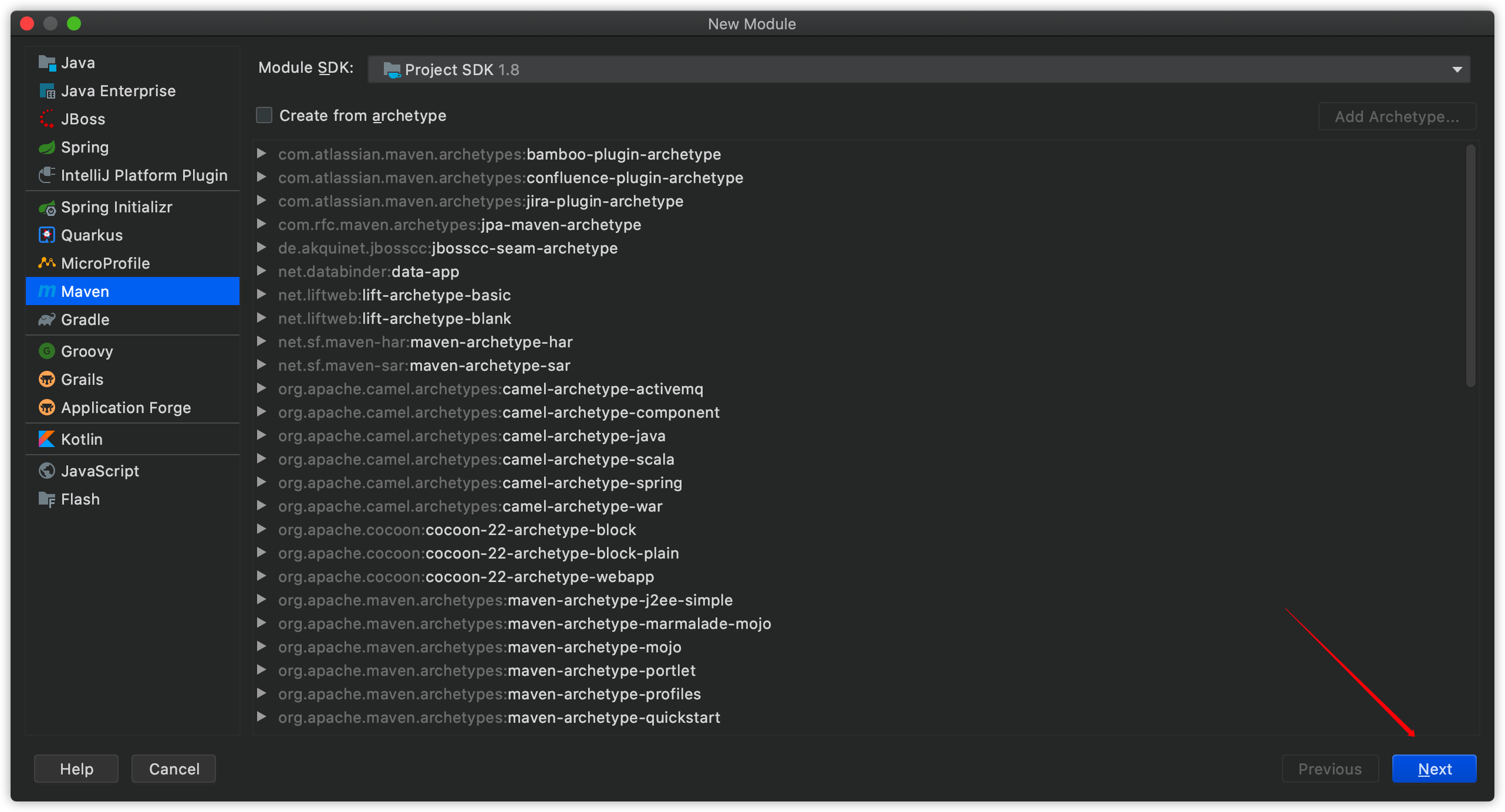Image resolution: width=1505 pixels, height=812 pixels.
Task: Select camel-archetype-scala row
Action: click(860, 459)
